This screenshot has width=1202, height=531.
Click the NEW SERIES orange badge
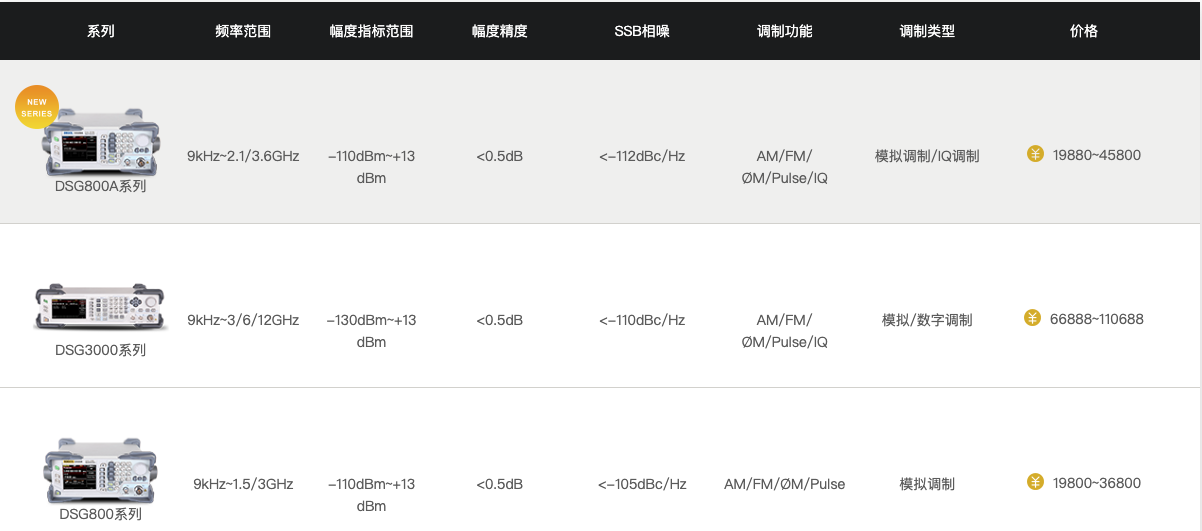coord(37,107)
